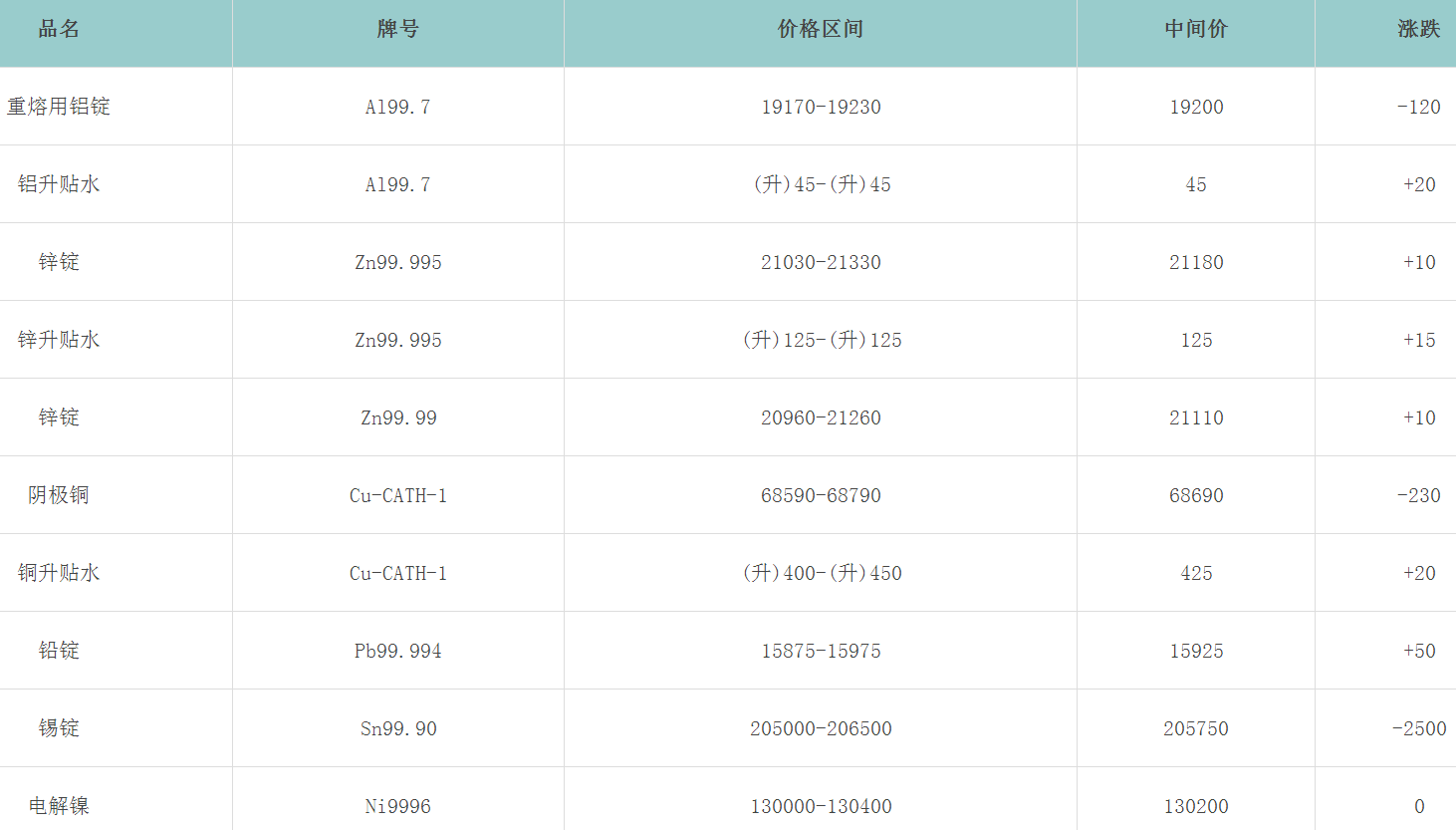Click the middle price 68690
1456x830 pixels.
(x=1195, y=495)
